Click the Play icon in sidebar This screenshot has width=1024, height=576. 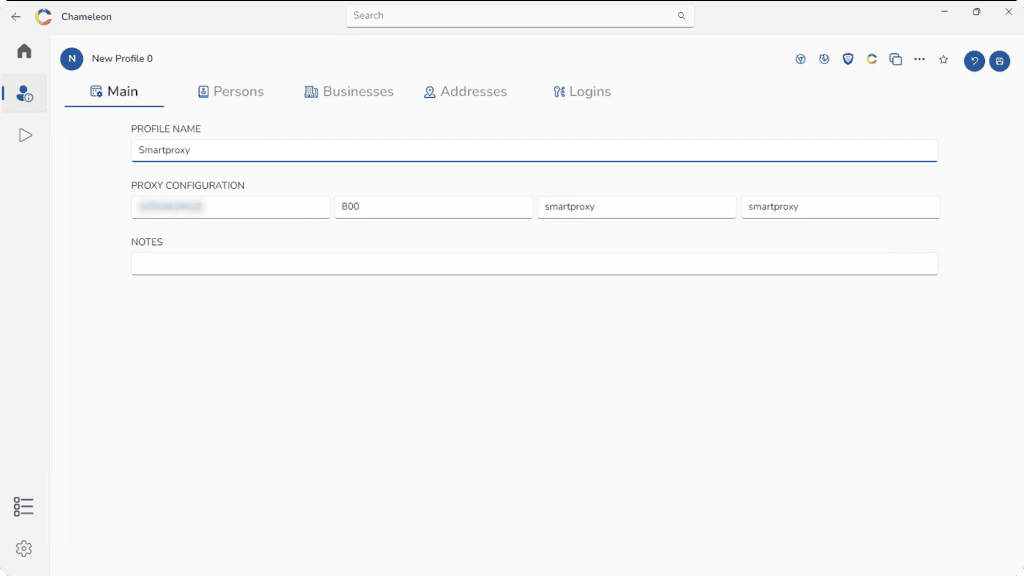(25, 135)
